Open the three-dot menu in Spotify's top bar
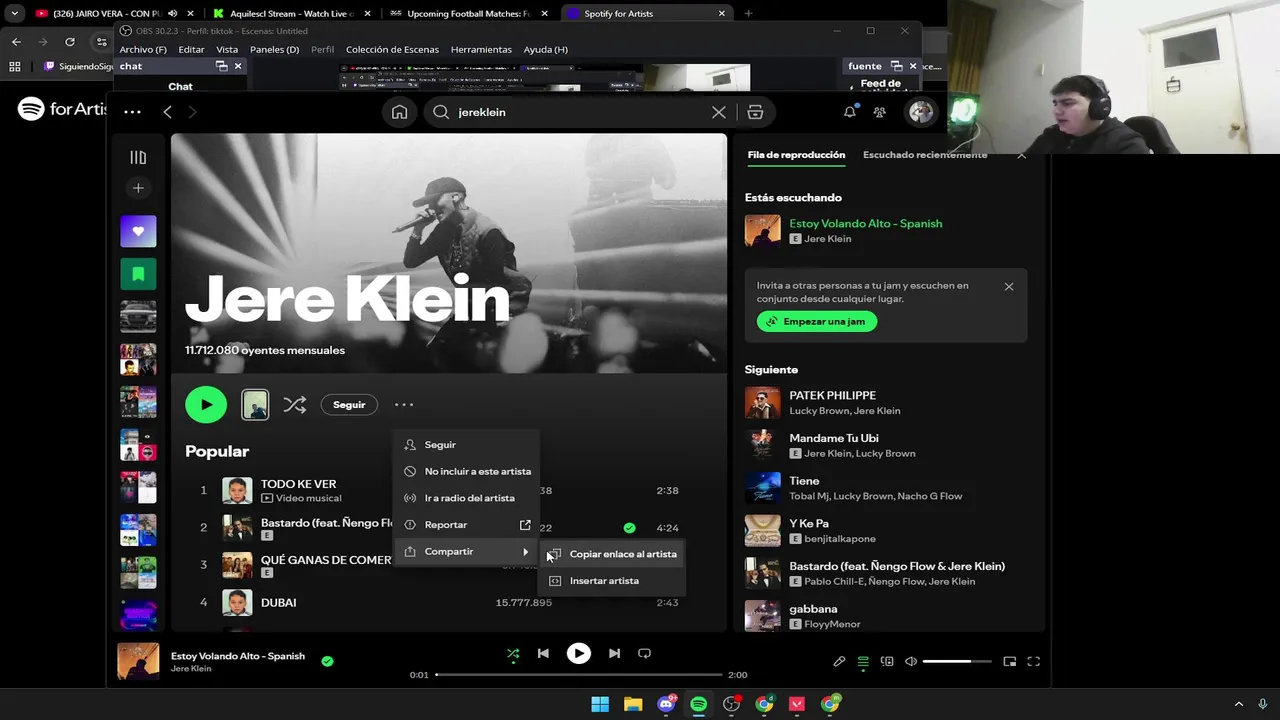Viewport: 1280px width, 720px height. (132, 112)
